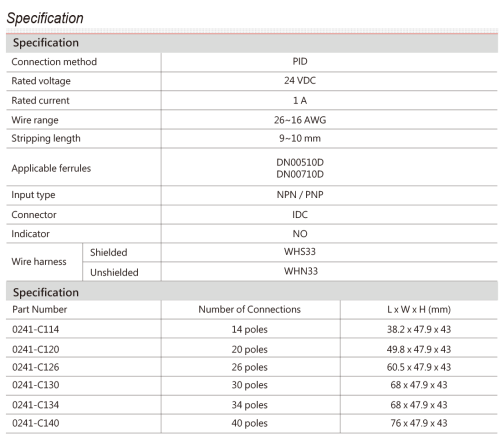Select the PID connection method value
This screenshot has height=446, width=500.
point(300,61)
